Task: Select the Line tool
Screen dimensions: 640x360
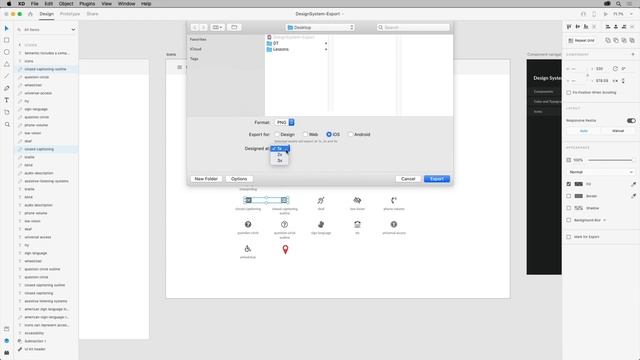Action: [7, 76]
